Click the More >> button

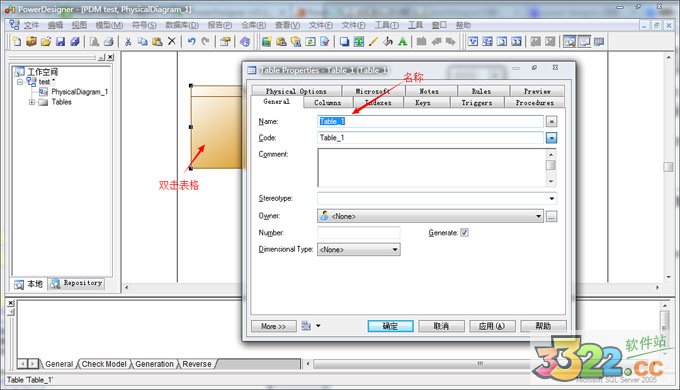[274, 326]
